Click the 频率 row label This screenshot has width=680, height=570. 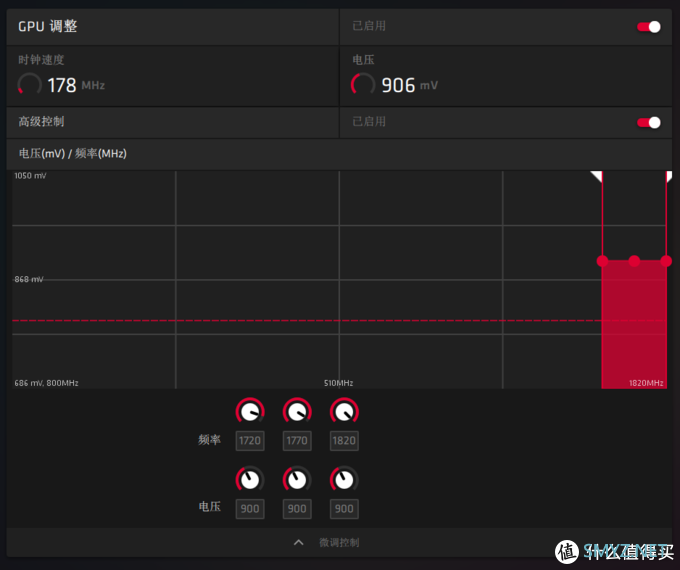(209, 440)
